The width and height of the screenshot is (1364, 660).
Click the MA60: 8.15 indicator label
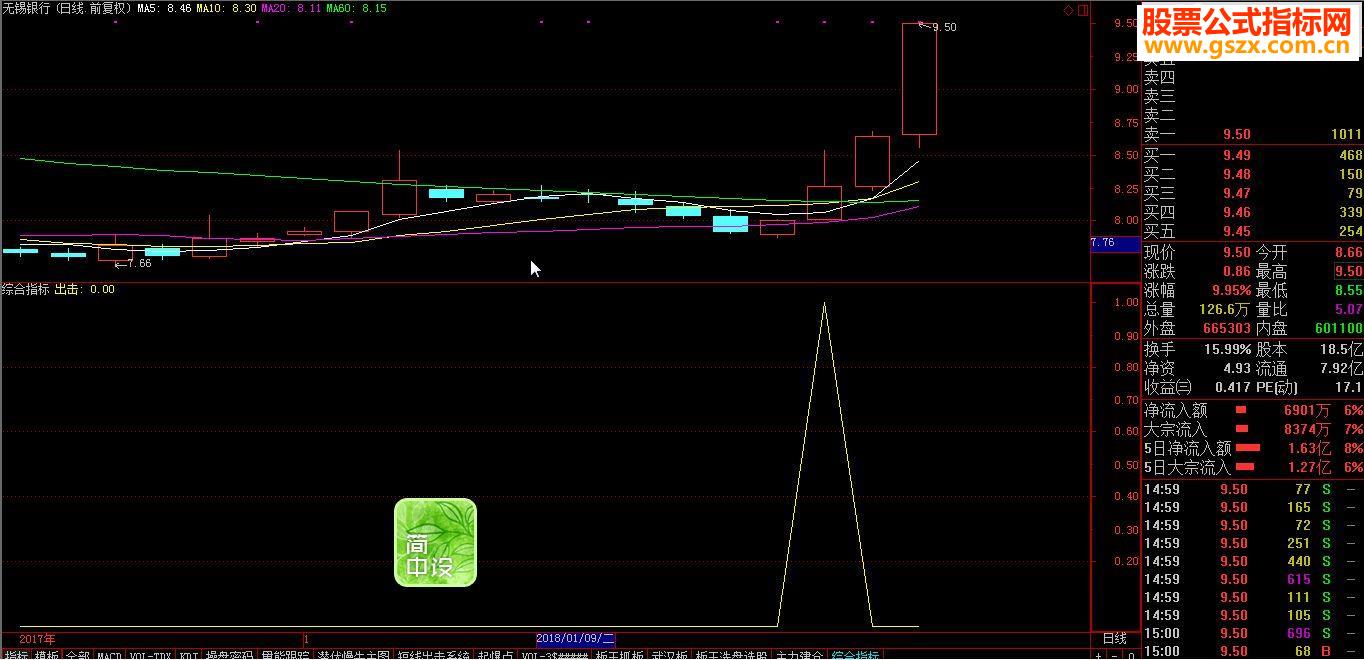point(357,8)
